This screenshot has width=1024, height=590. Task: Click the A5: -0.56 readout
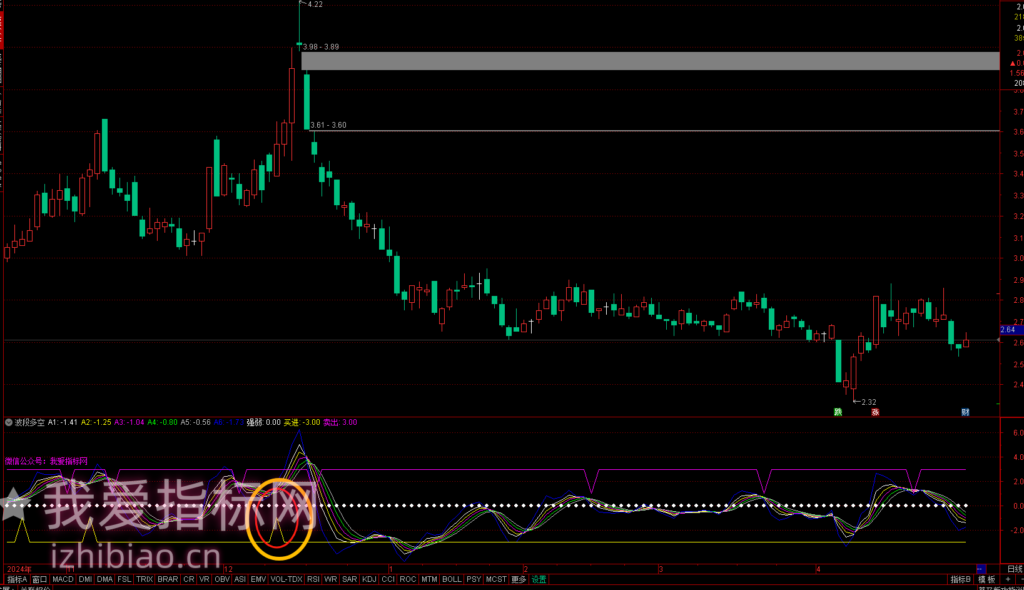click(x=195, y=422)
